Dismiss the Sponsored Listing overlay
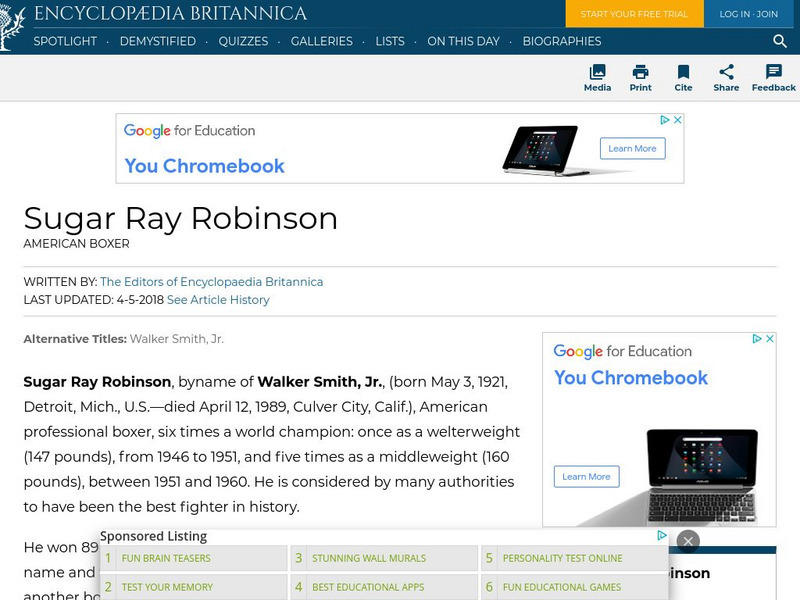 point(689,540)
